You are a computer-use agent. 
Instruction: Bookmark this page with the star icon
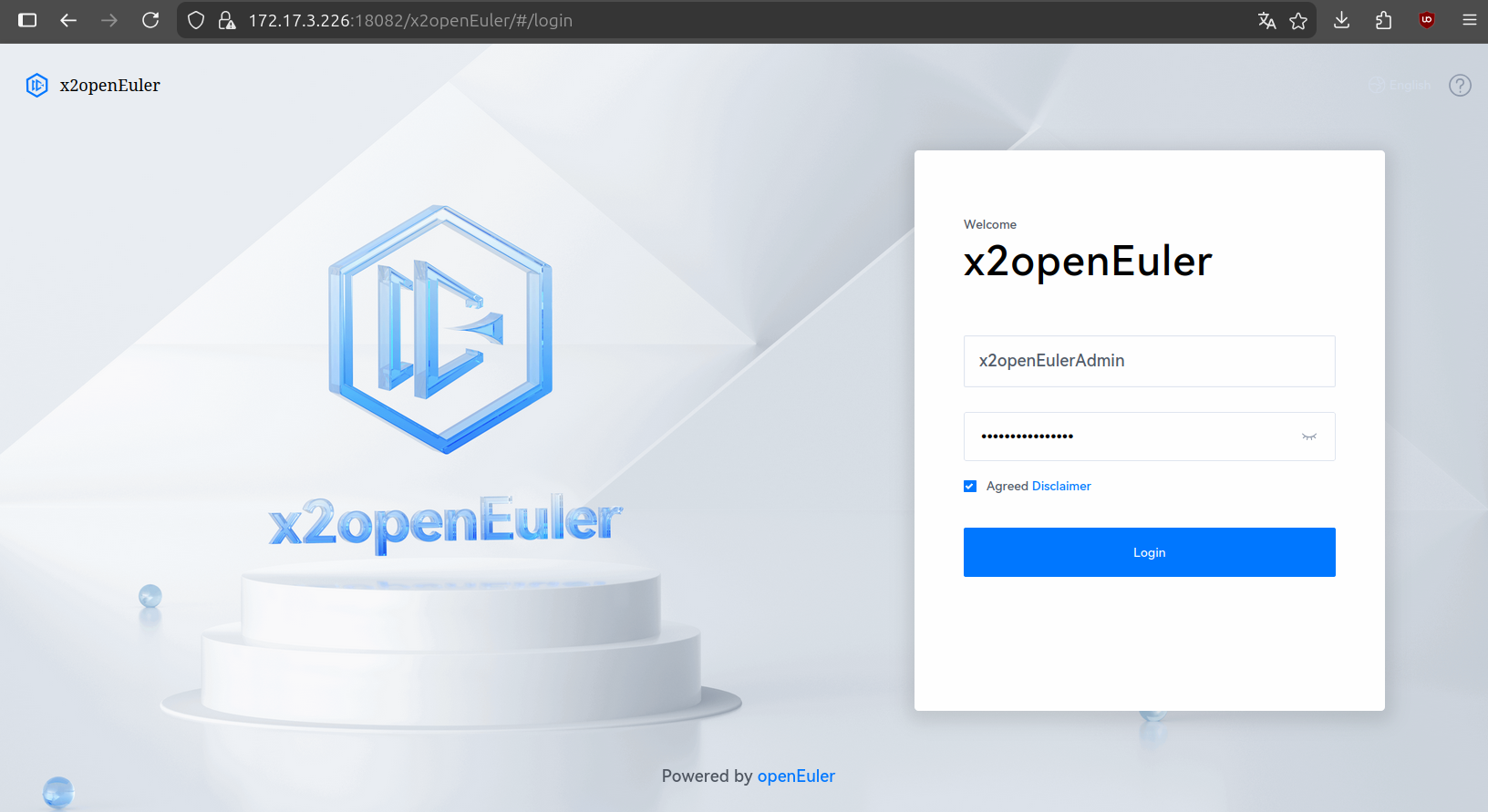click(x=1298, y=20)
